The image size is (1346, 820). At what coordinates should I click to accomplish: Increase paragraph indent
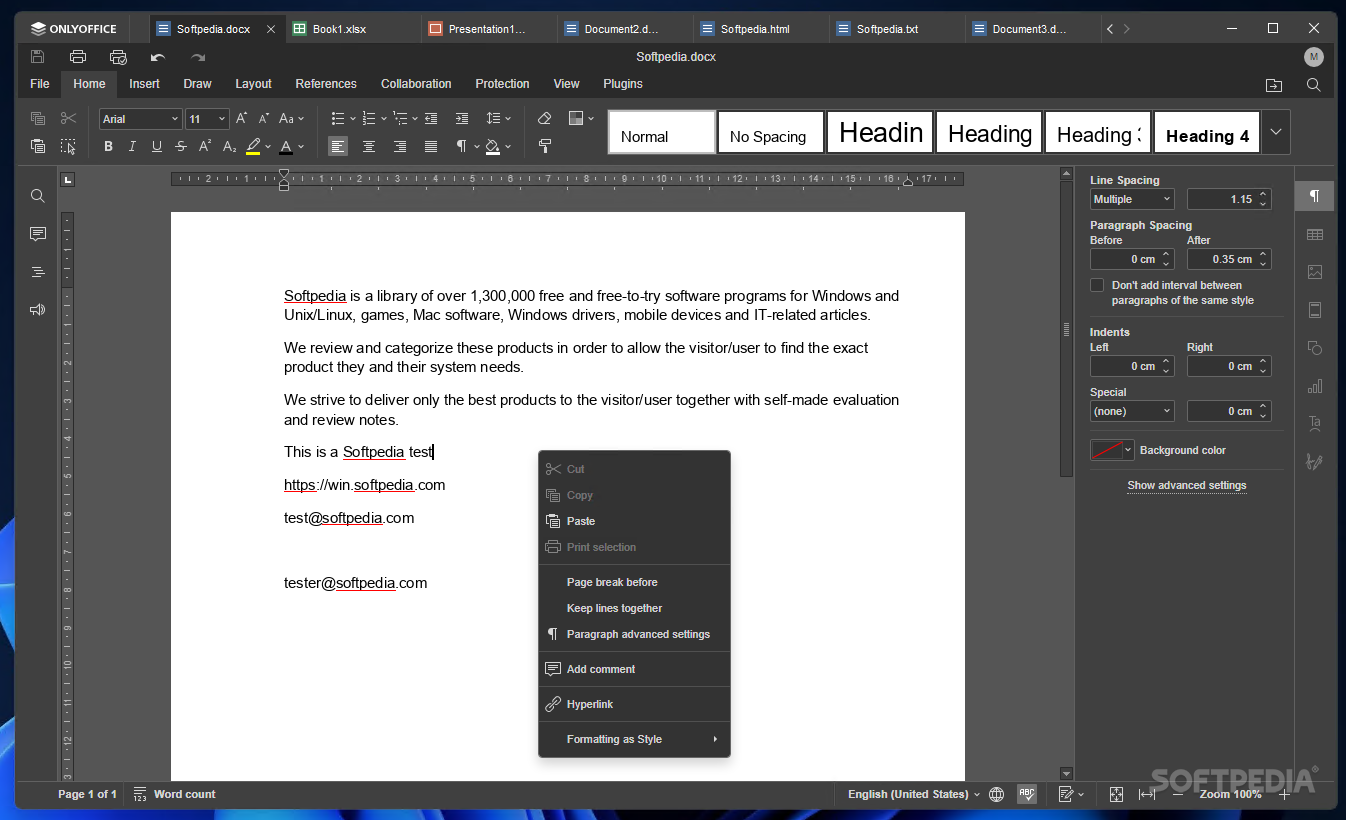(x=461, y=118)
